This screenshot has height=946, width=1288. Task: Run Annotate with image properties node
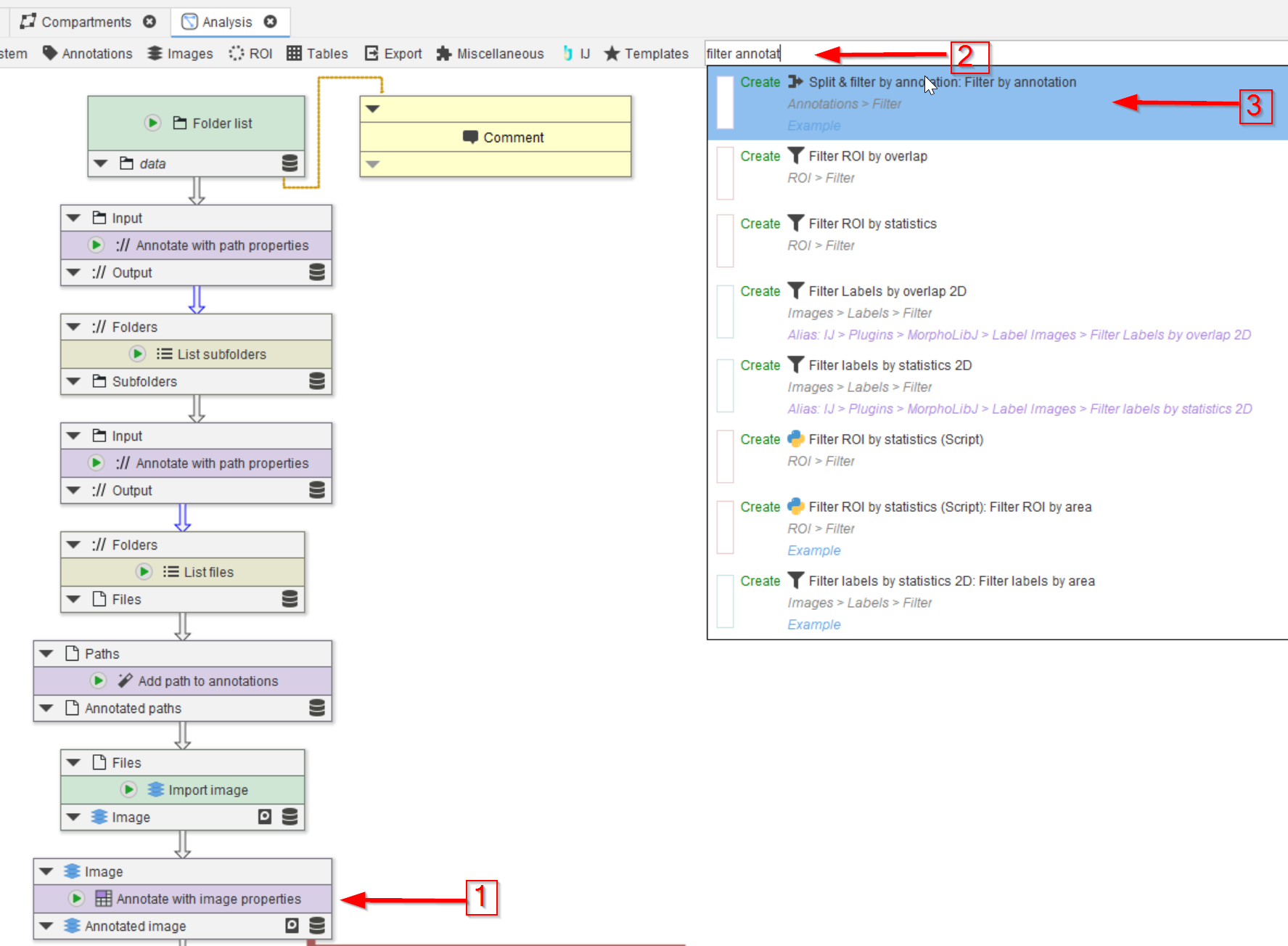click(76, 898)
